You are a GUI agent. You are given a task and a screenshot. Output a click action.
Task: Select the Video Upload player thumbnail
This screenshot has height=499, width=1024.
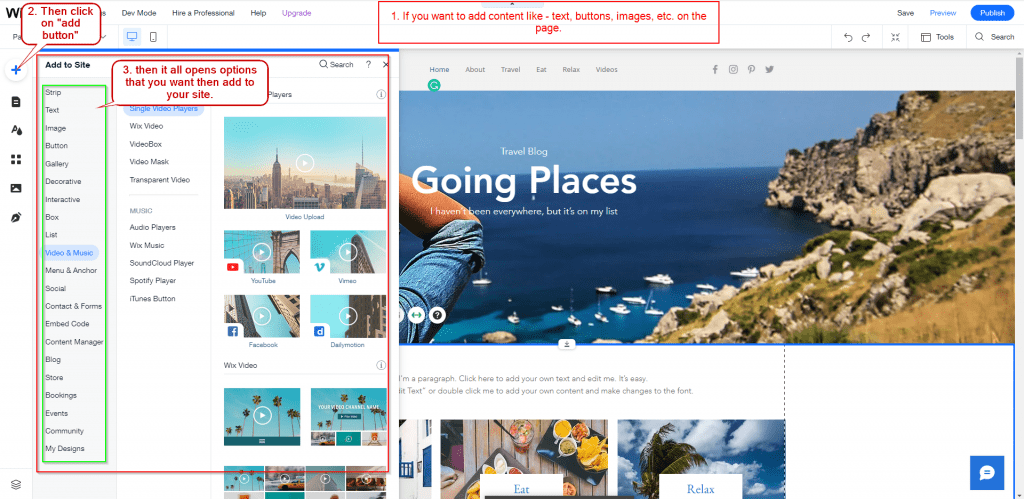(x=305, y=163)
